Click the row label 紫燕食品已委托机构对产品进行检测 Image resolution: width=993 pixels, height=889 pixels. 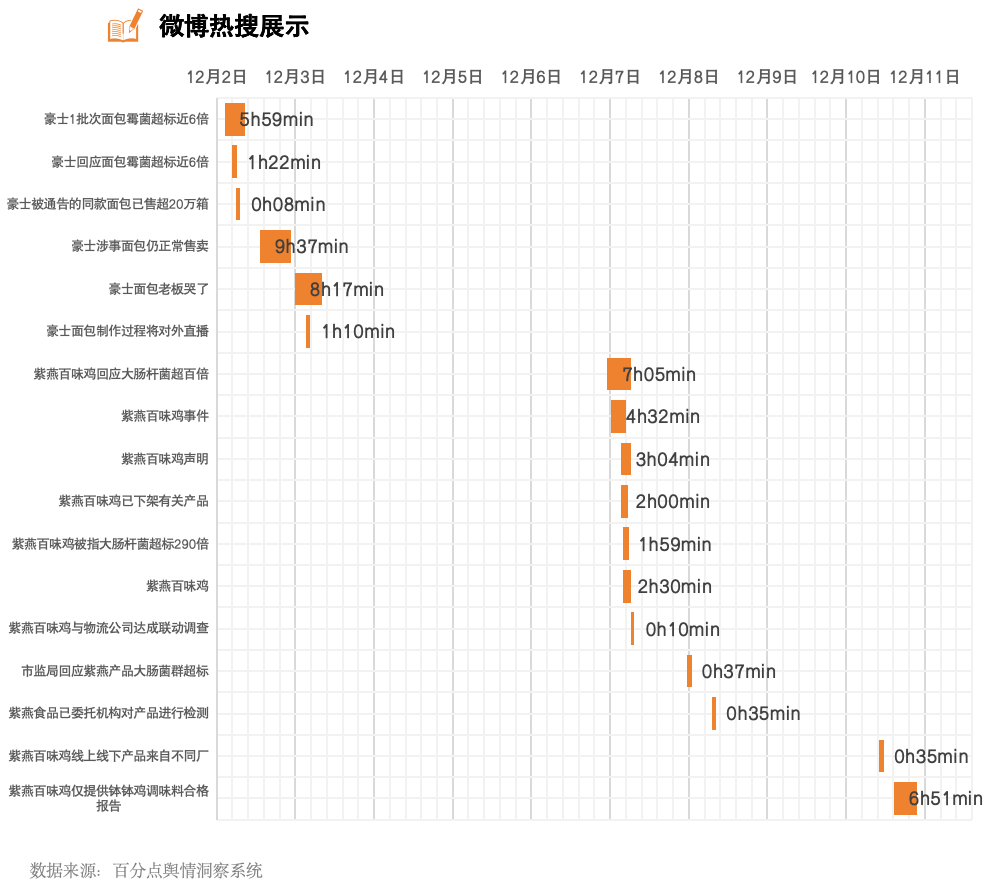click(108, 714)
